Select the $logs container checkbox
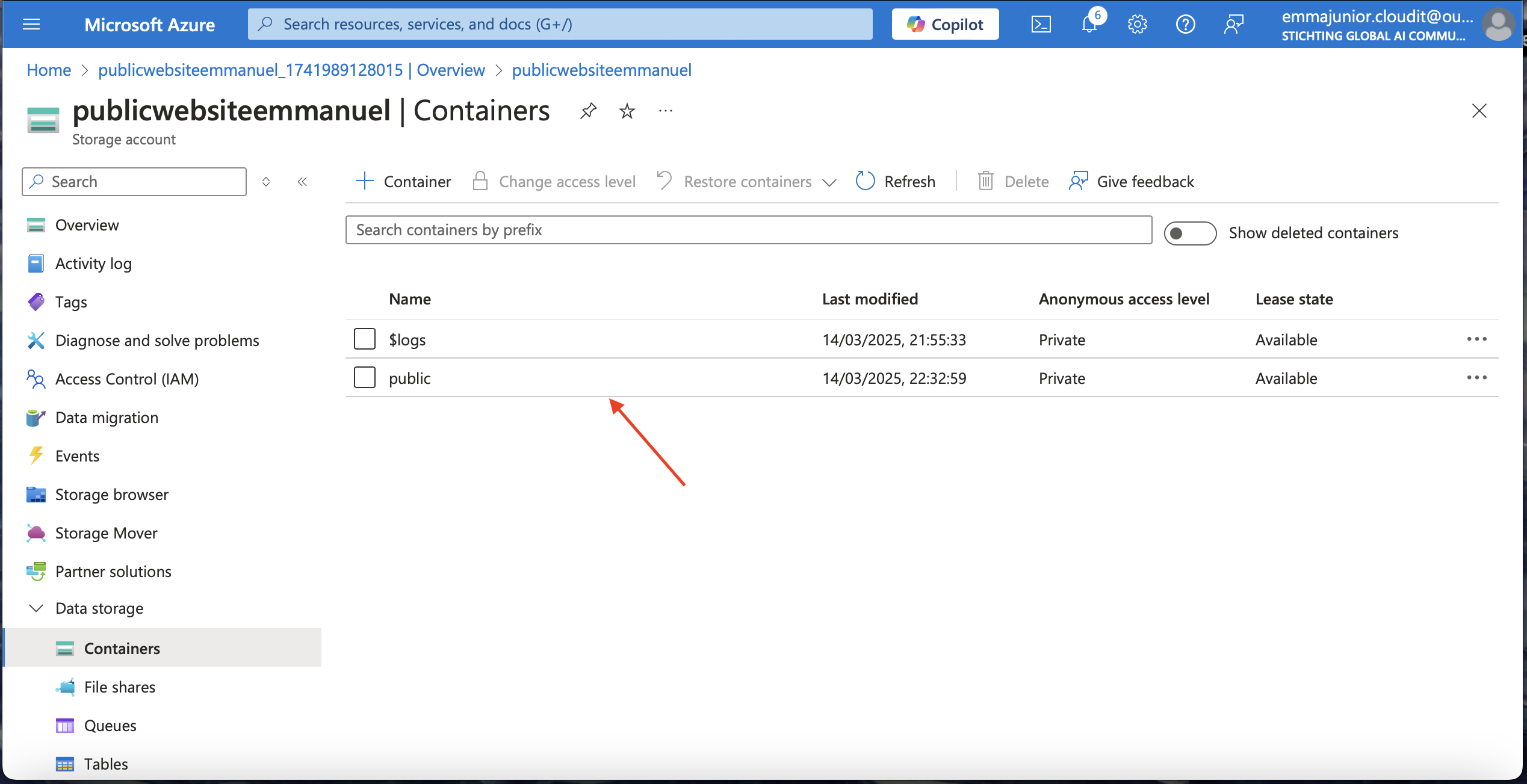The height and width of the screenshot is (784, 1527). point(365,339)
